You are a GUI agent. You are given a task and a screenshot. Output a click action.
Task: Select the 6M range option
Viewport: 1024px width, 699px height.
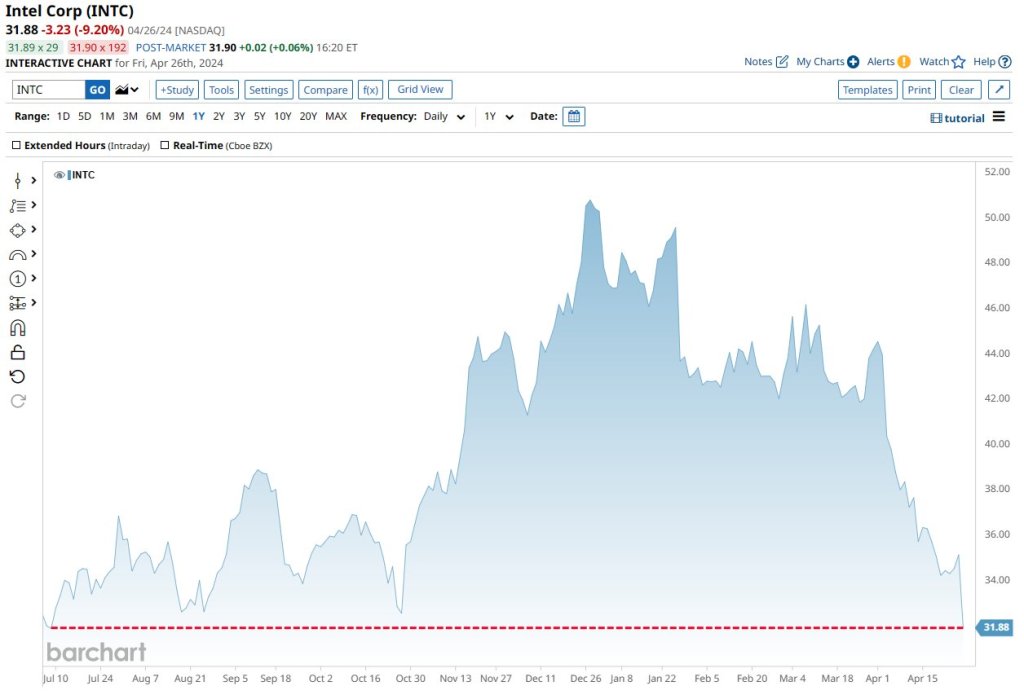click(153, 117)
